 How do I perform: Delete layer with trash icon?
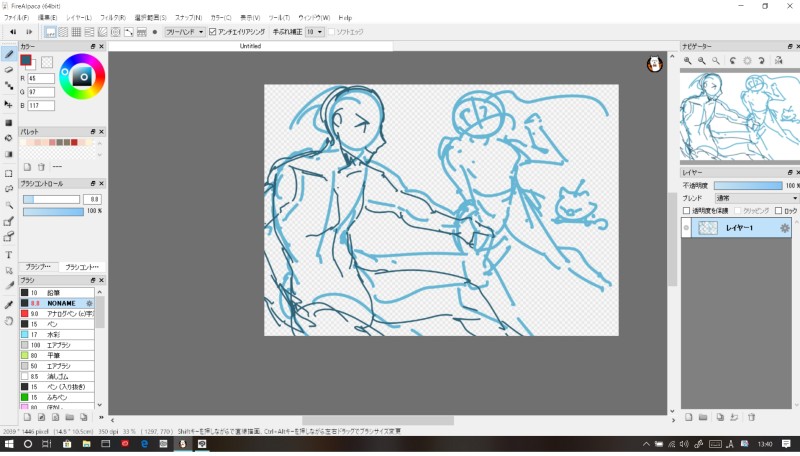pyautogui.click(x=751, y=417)
